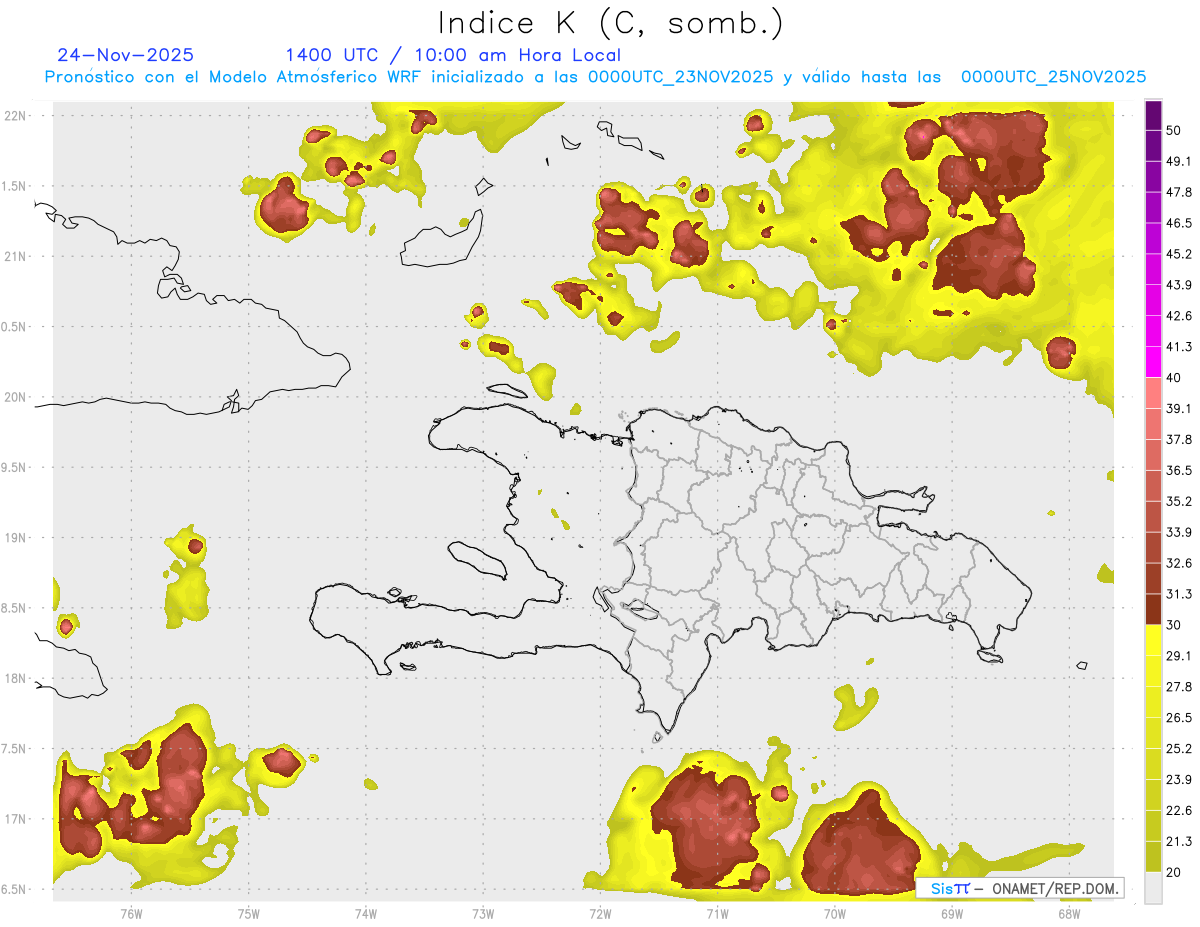The width and height of the screenshot is (1200, 927).
Task: Click the light grey swatch below 20 on color scale
Action: tap(1153, 887)
